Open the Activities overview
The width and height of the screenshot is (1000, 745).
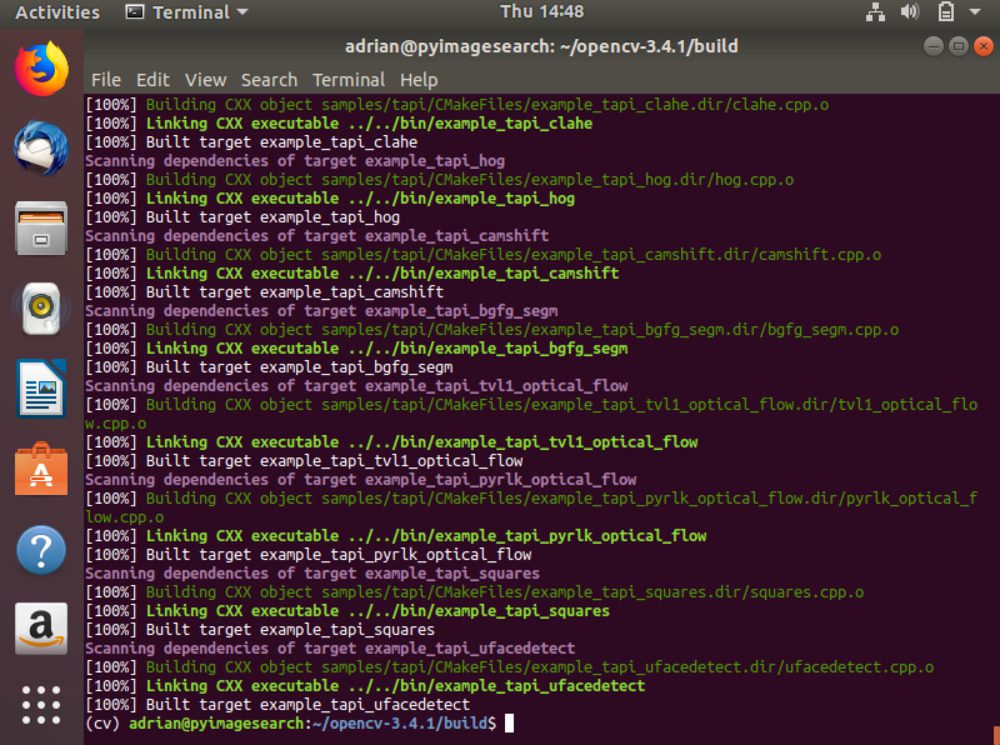[57, 12]
